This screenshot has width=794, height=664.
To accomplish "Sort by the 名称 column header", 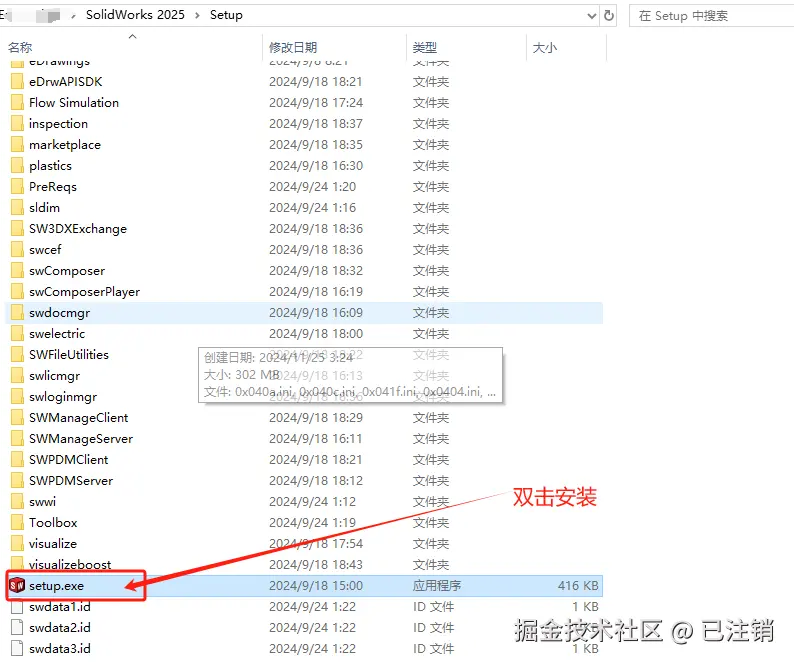I will point(20,48).
